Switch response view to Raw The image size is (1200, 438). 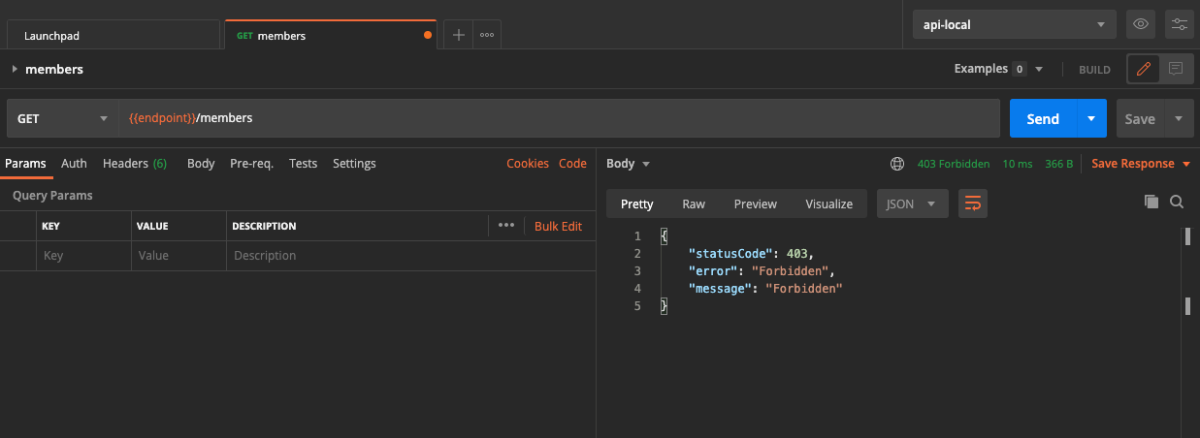coord(693,203)
